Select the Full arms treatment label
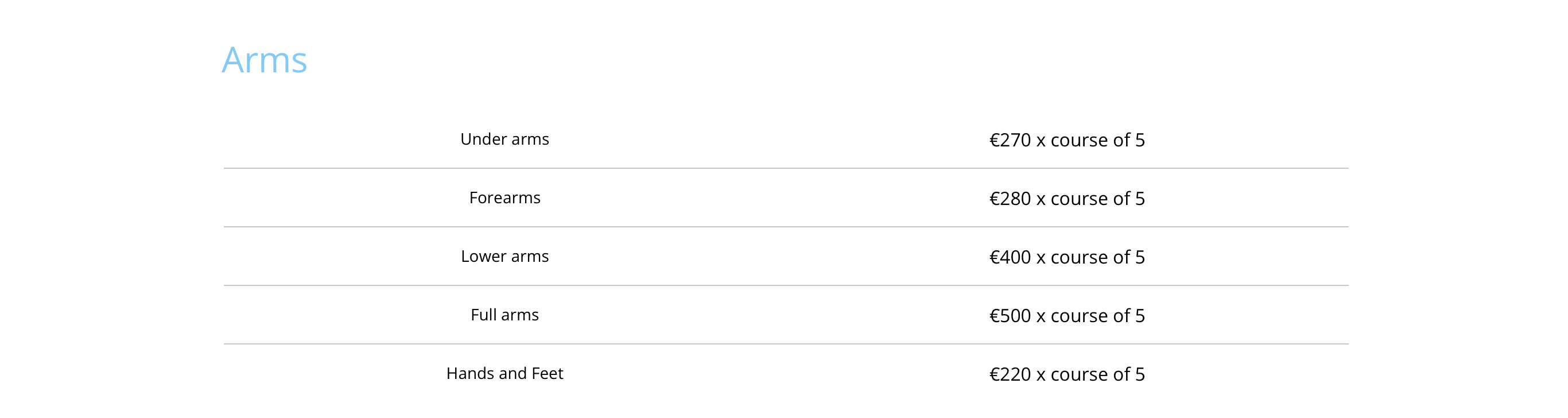The width and height of the screenshot is (1568, 418). 504,315
